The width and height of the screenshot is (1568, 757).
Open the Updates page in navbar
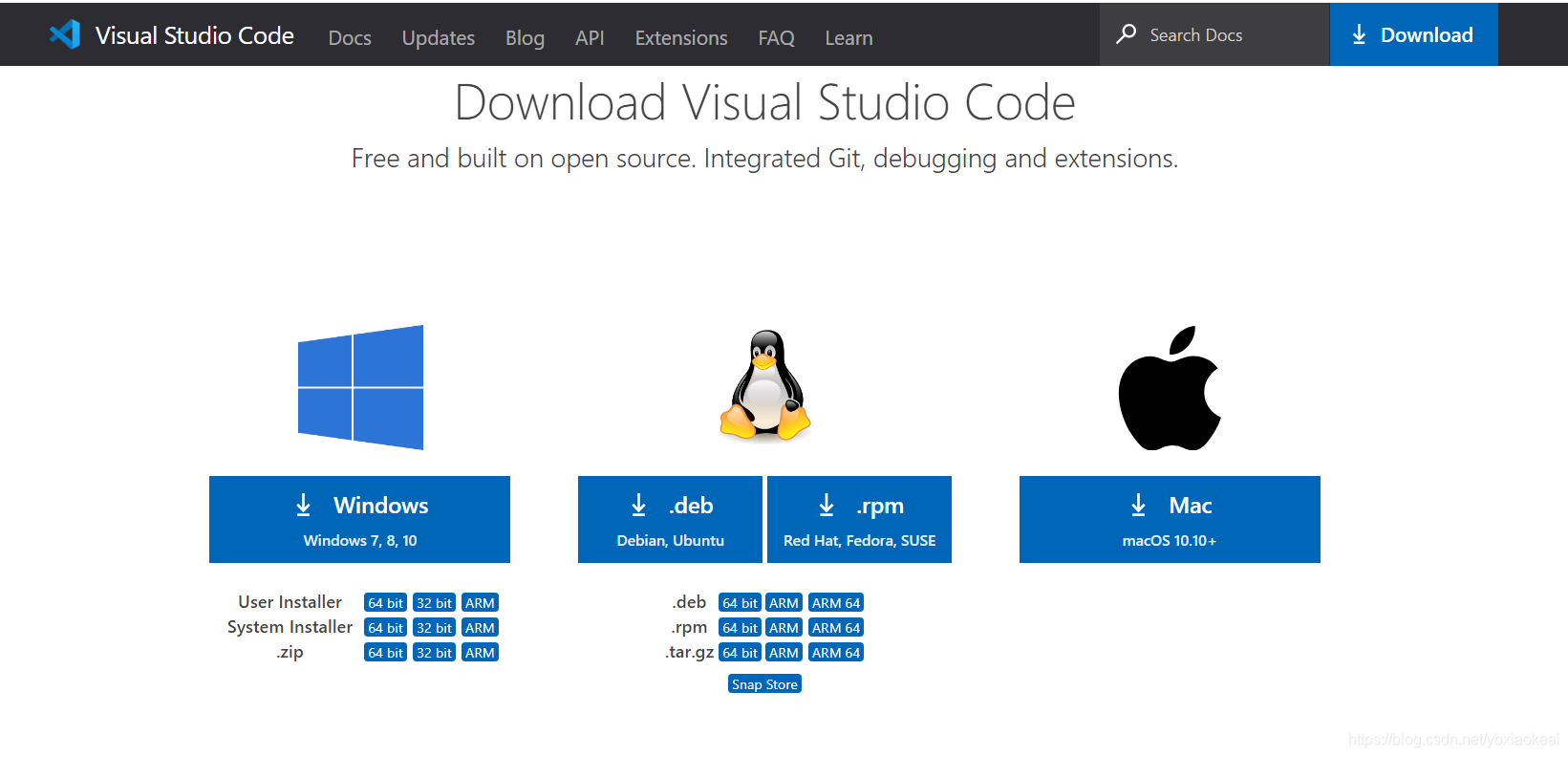click(439, 38)
